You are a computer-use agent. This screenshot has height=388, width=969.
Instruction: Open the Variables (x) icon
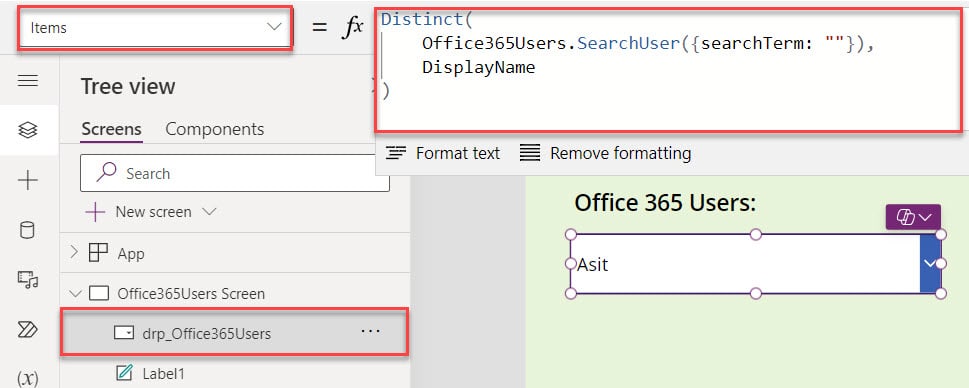(x=28, y=378)
